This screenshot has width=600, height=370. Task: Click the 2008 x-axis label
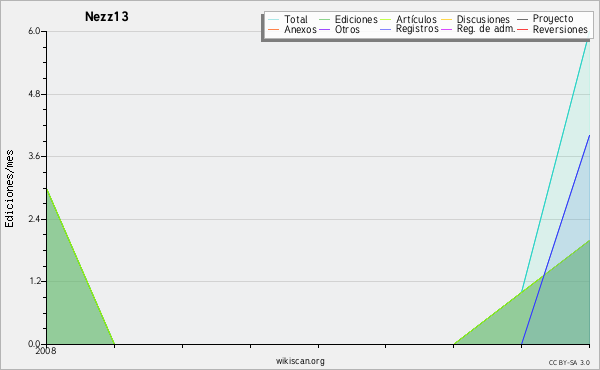pos(46,351)
